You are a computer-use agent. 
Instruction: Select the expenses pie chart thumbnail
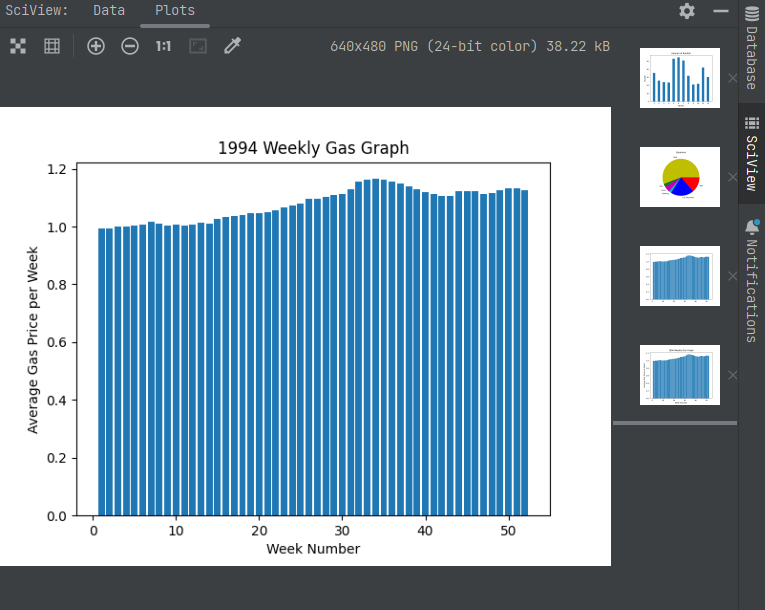680,177
